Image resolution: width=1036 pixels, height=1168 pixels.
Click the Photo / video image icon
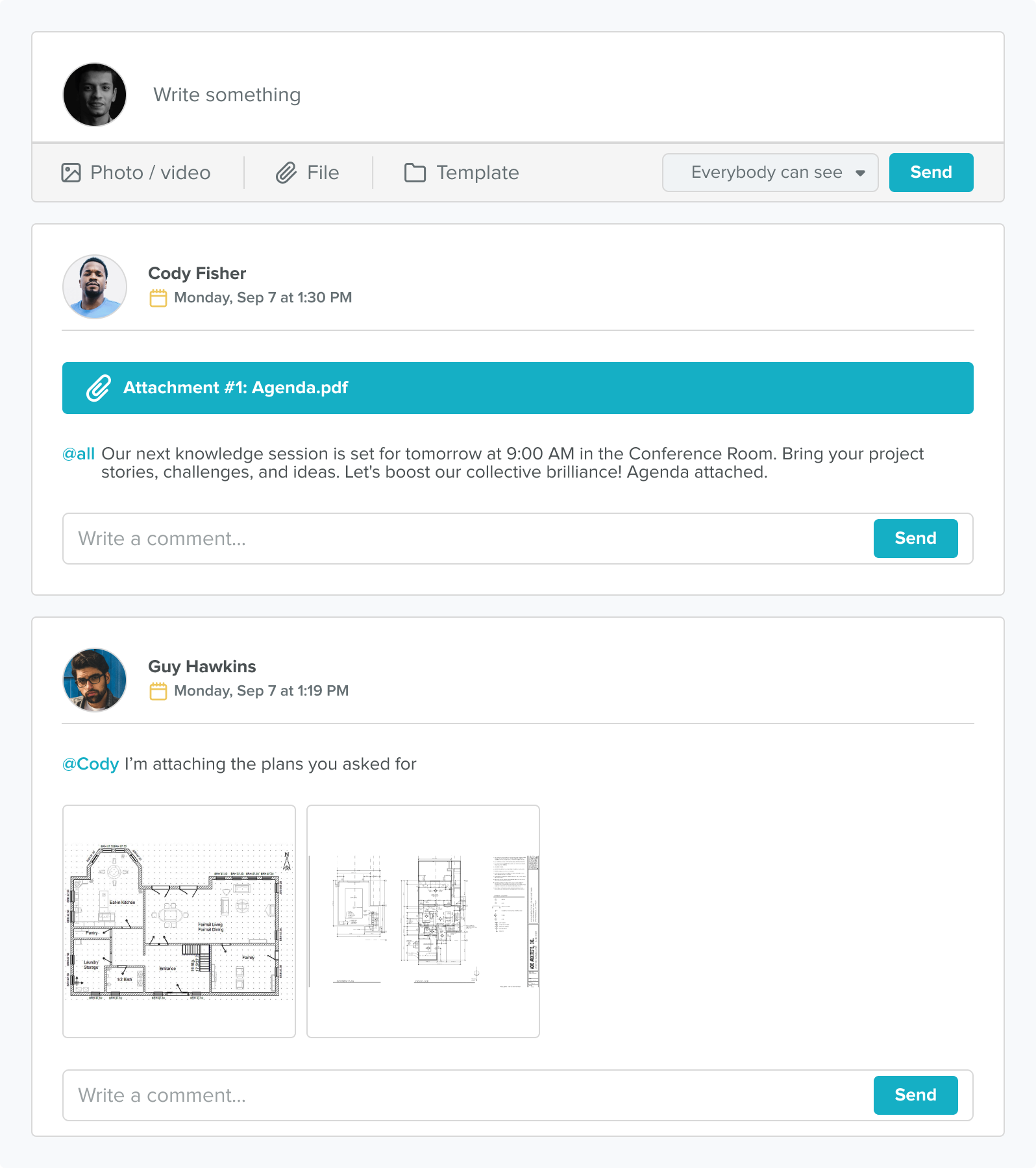pyautogui.click(x=71, y=173)
